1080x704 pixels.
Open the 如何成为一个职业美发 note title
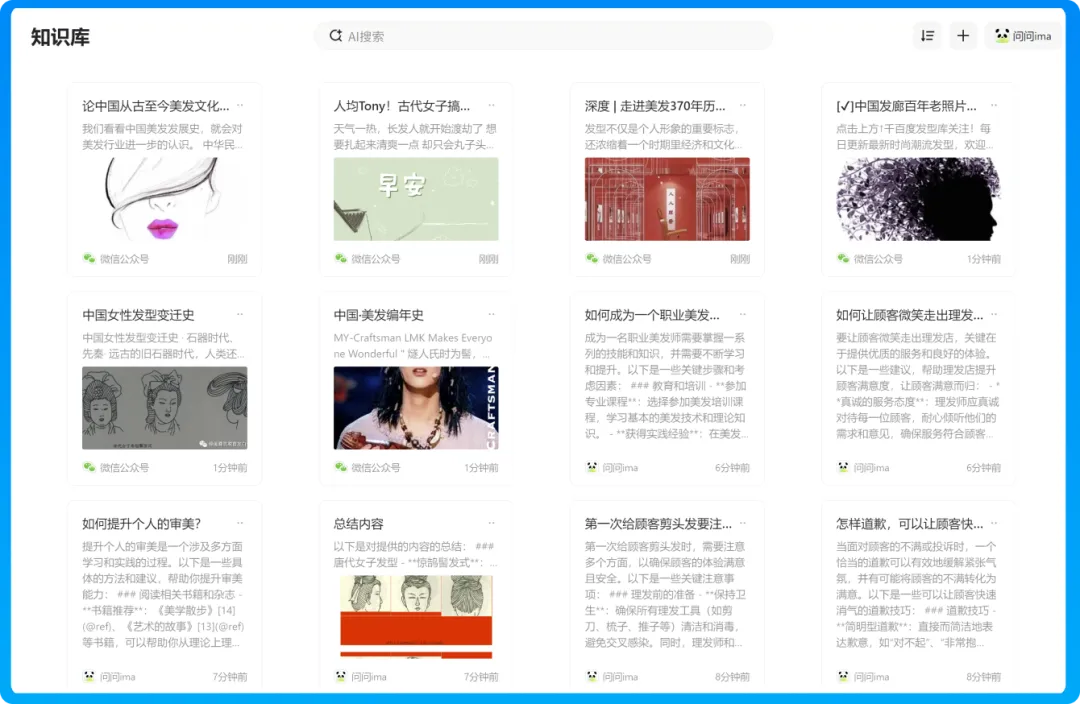coord(652,315)
